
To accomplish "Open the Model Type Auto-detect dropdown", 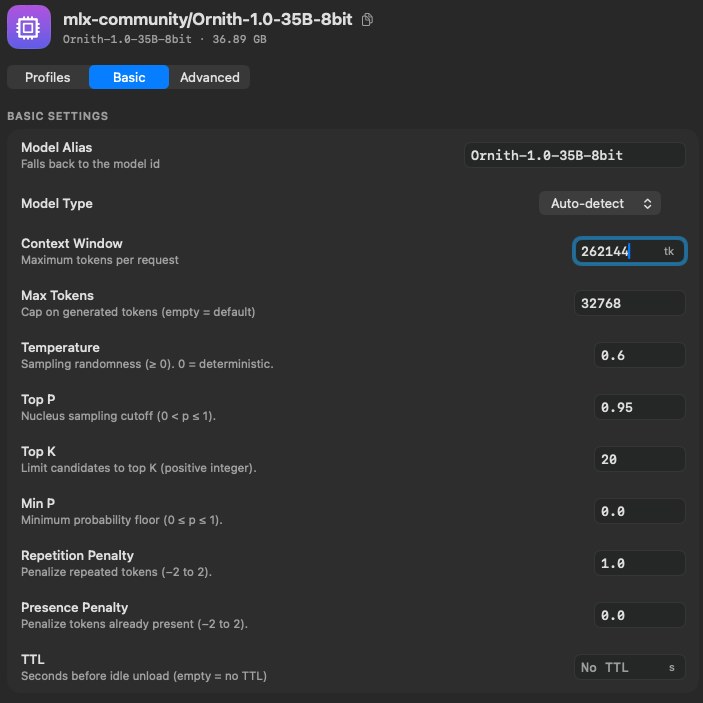I will [x=599, y=204].
